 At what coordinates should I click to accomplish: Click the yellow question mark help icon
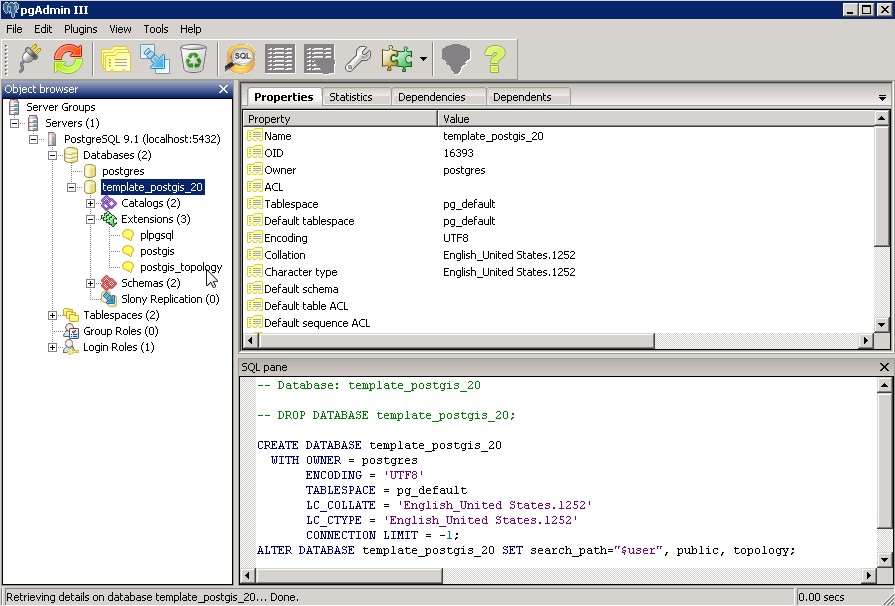(x=495, y=58)
